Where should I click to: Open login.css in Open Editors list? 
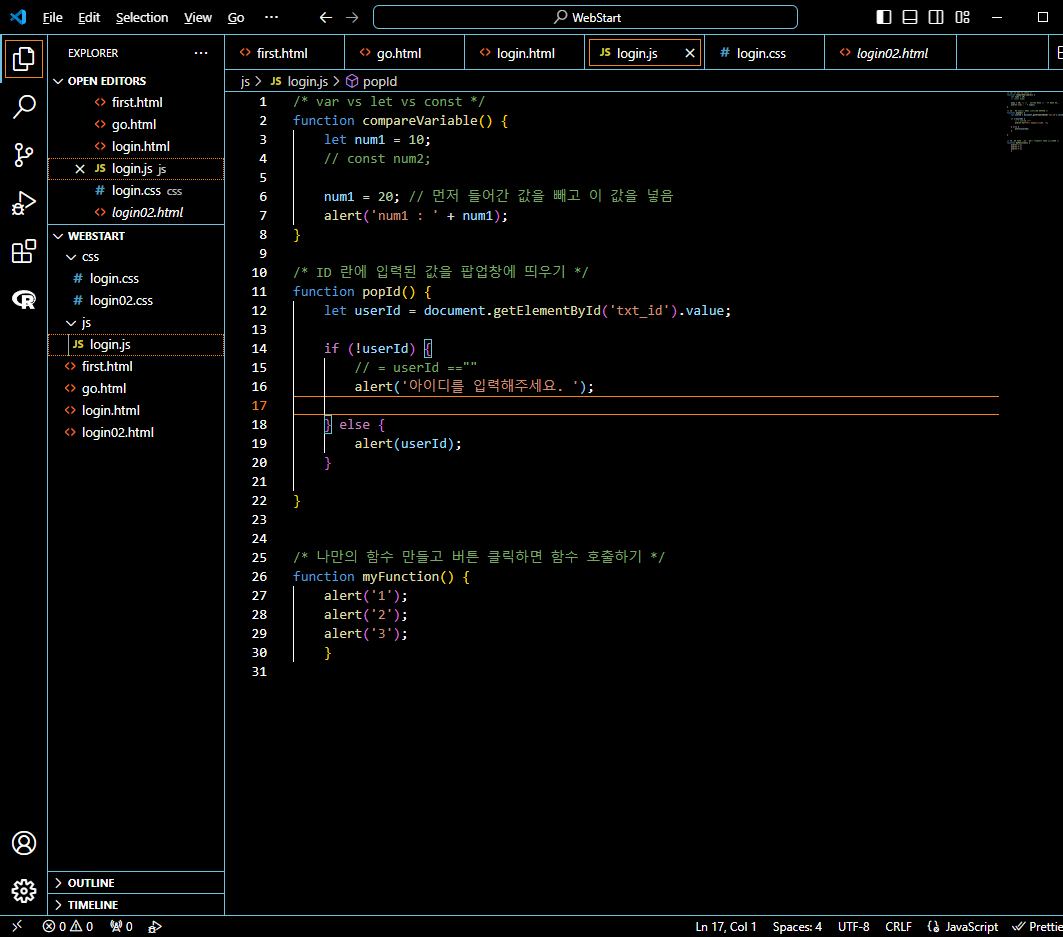click(136, 191)
